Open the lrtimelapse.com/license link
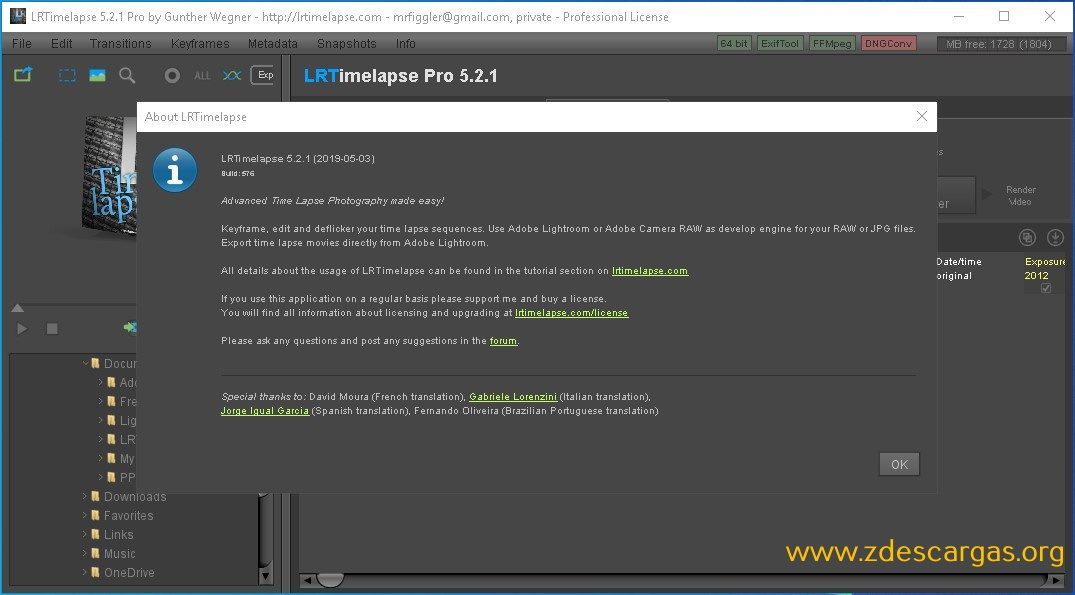Image resolution: width=1075 pixels, height=595 pixels. (x=572, y=313)
